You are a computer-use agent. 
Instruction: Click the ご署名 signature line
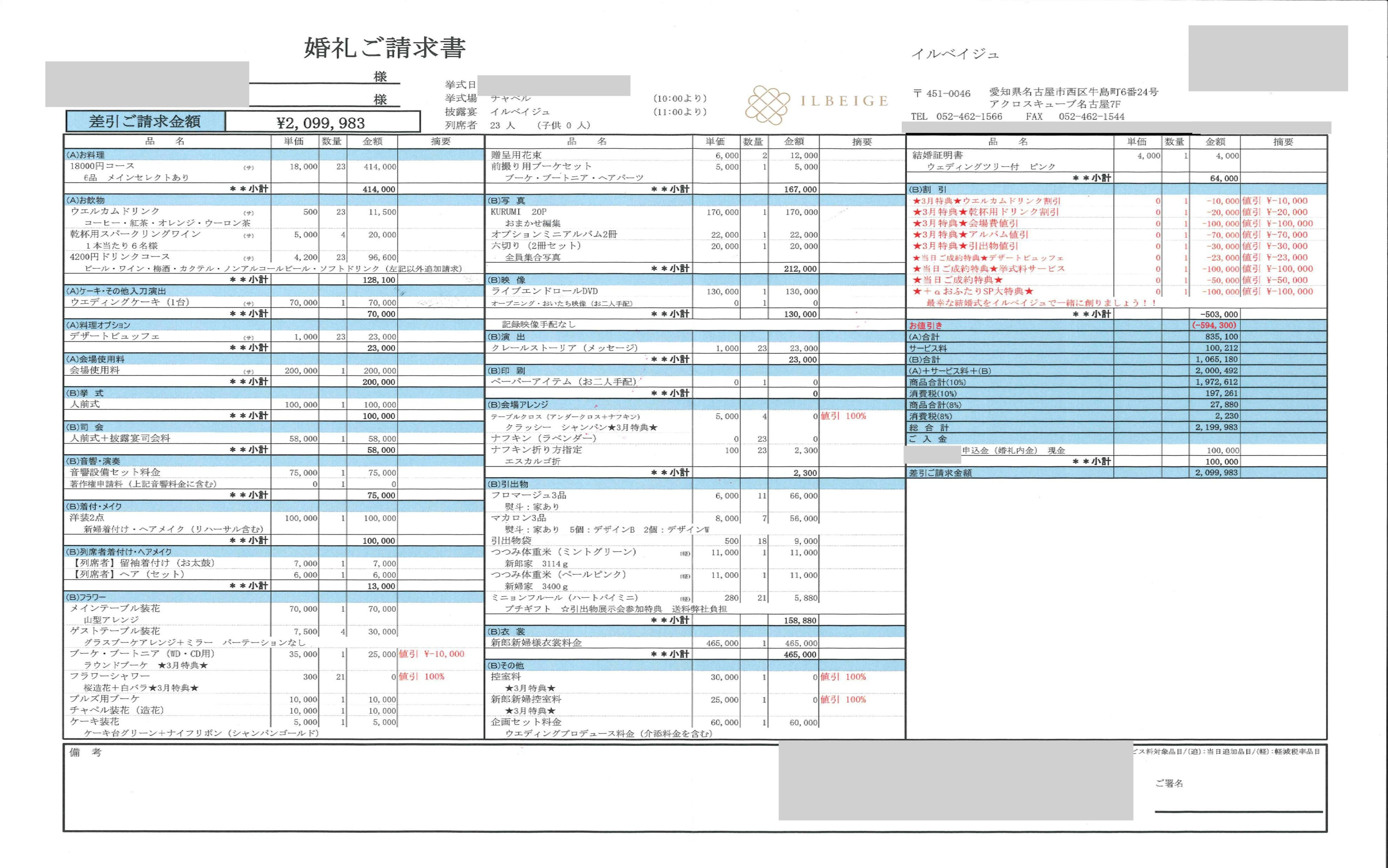tap(1239, 811)
